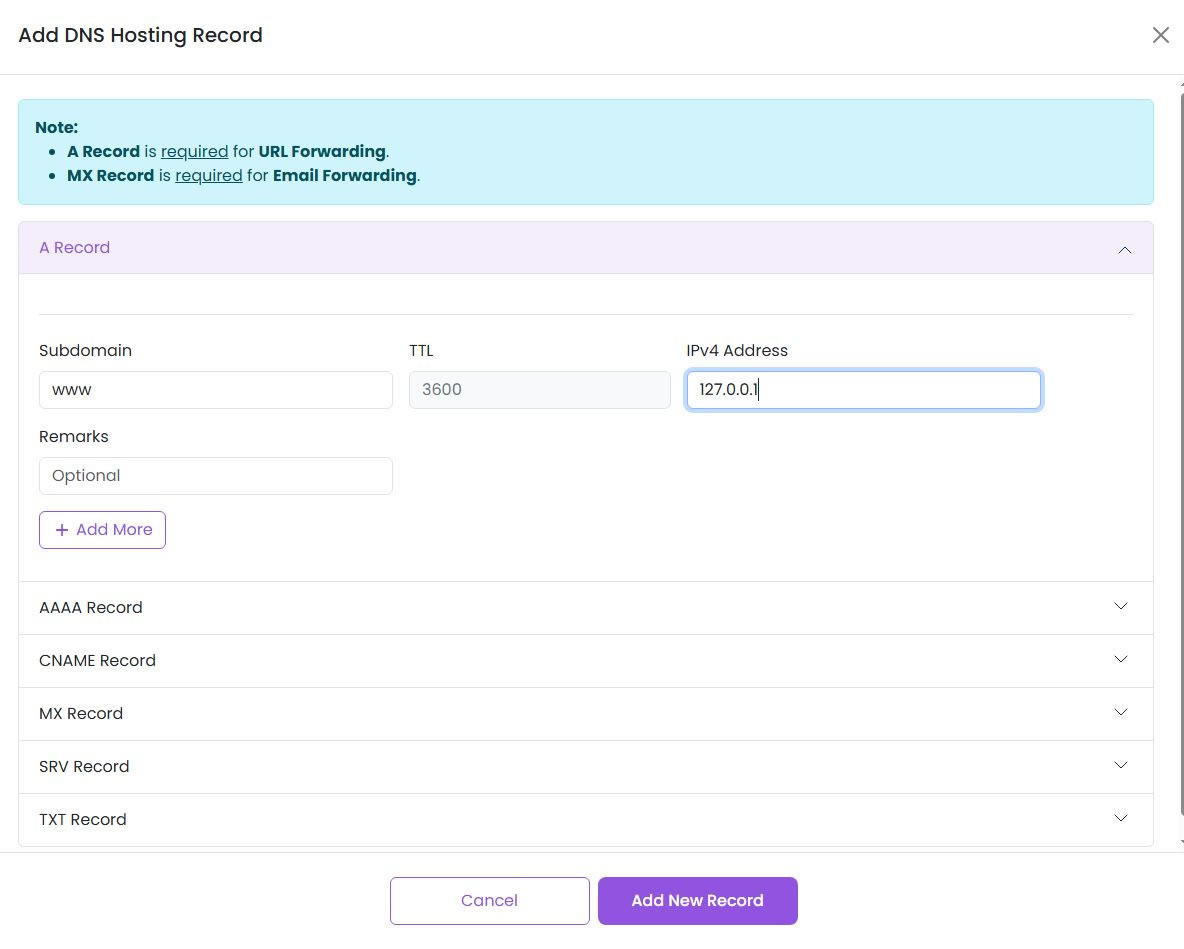
Task: Open section by clicking SRV Record title
Action: [84, 767]
